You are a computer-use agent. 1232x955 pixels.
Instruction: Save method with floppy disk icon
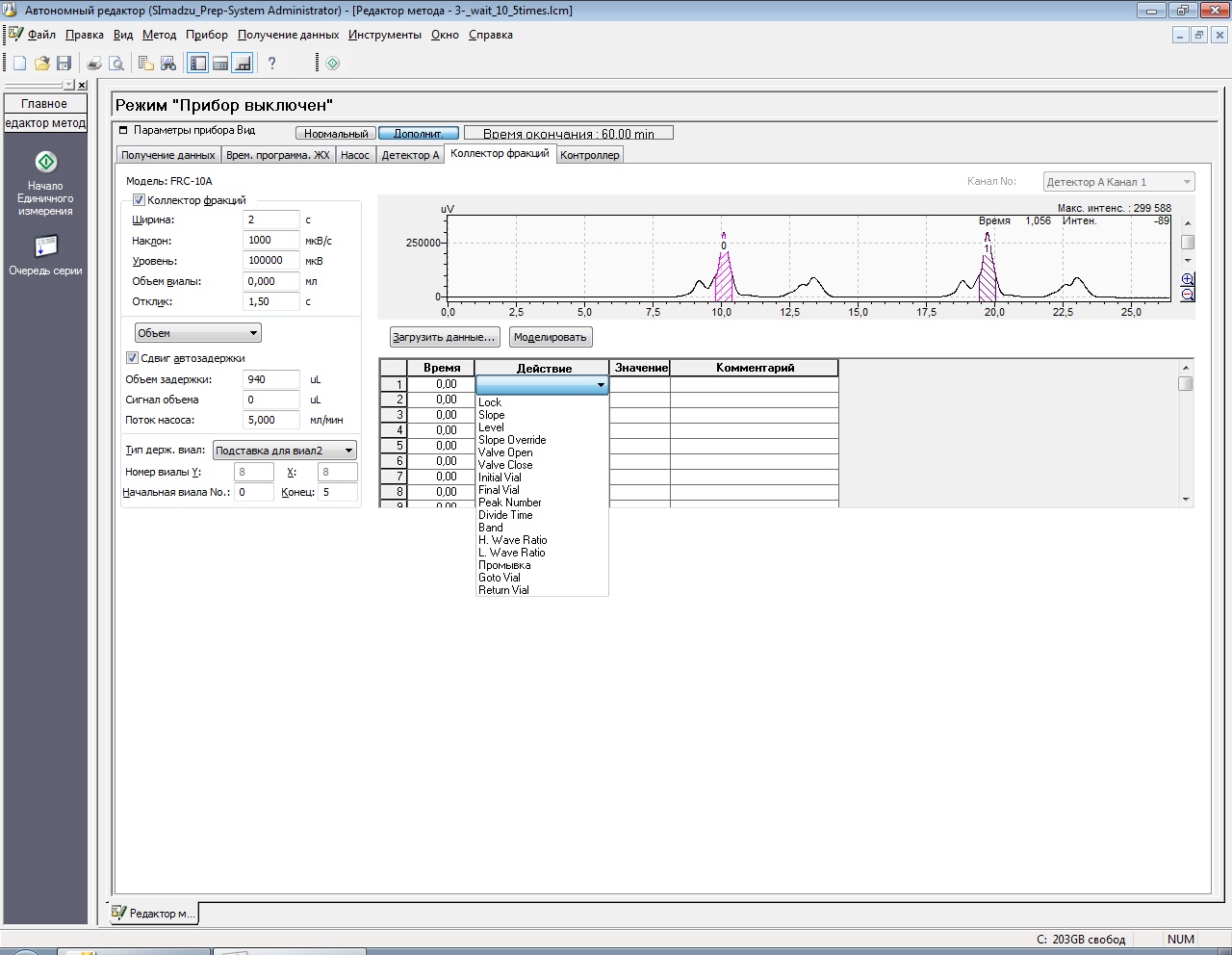tap(64, 64)
